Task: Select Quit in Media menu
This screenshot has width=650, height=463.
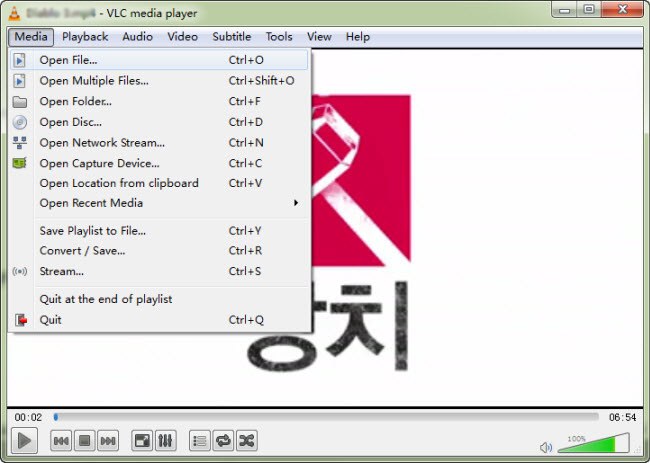Action: pos(159,320)
